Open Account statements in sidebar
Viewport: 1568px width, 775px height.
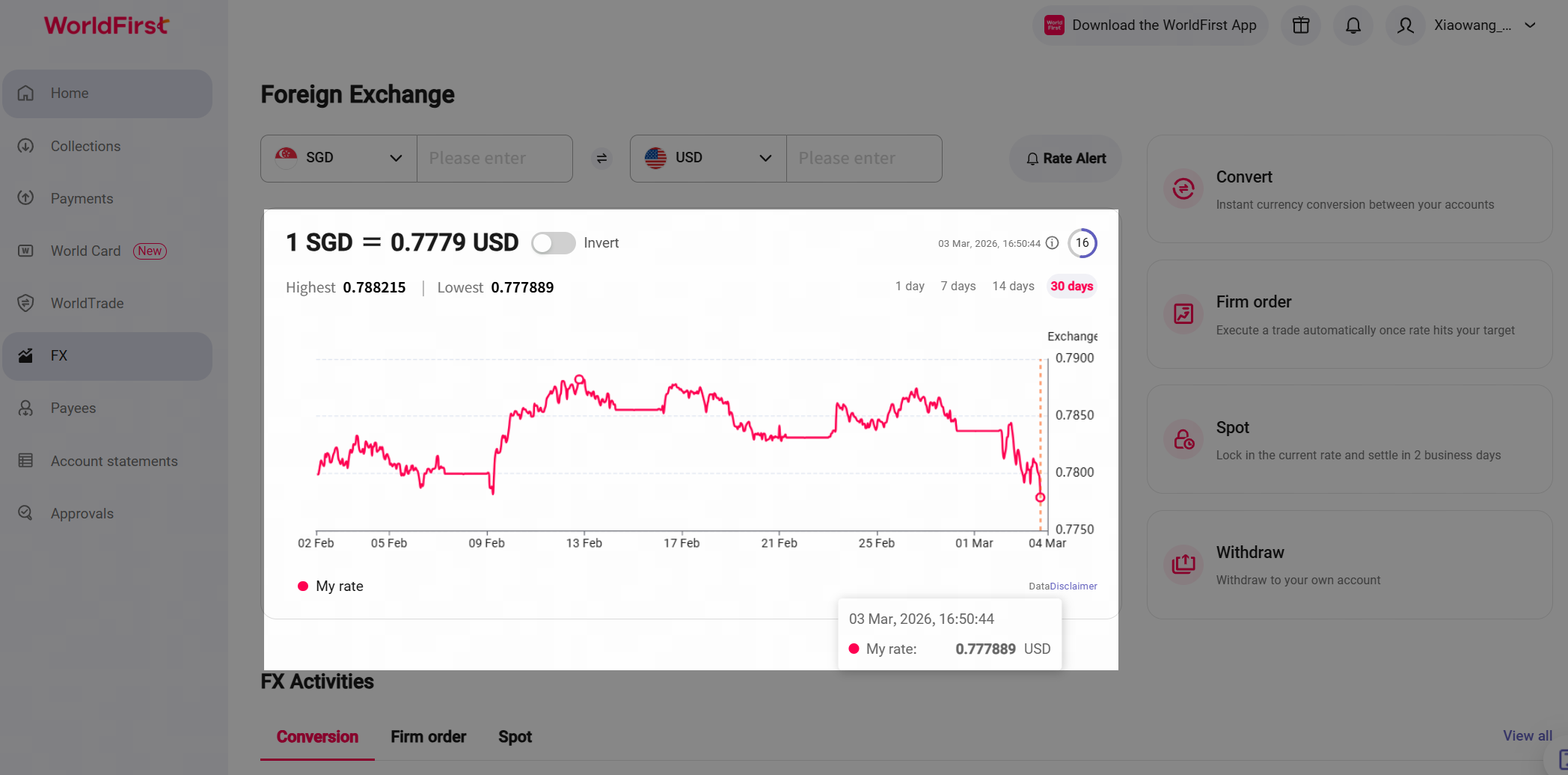point(114,462)
